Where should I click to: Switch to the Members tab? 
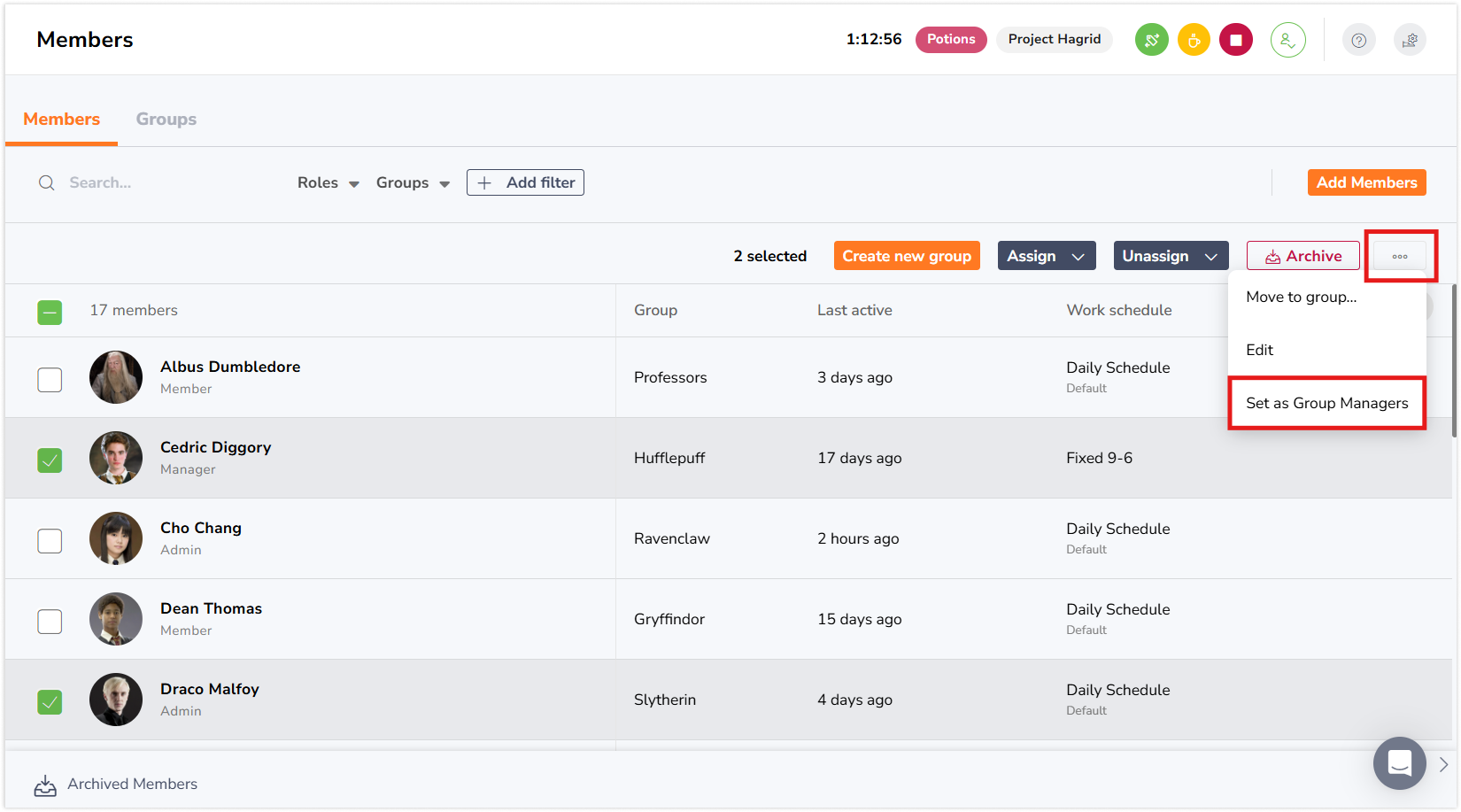pyautogui.click(x=61, y=119)
